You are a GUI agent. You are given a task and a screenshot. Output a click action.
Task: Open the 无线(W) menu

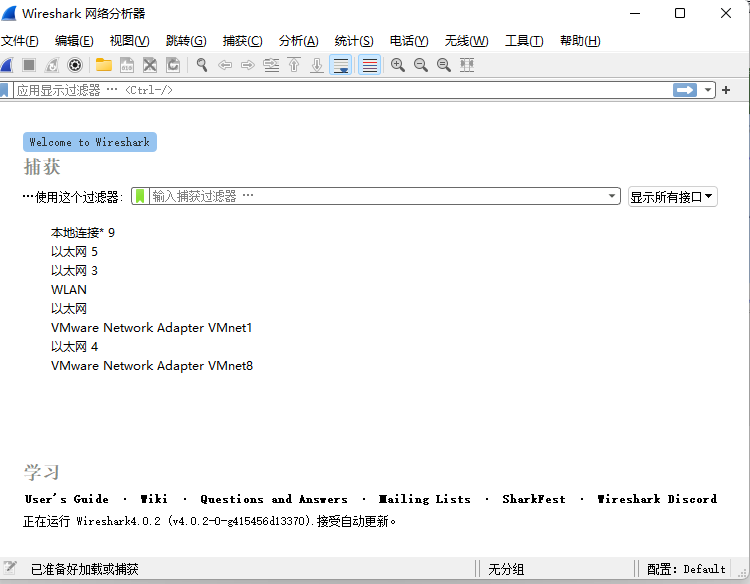point(466,41)
